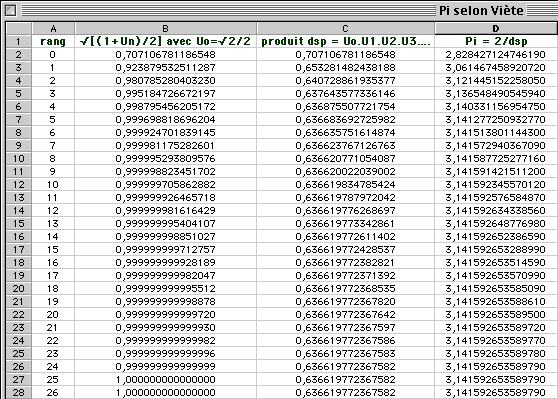Close the Pi selon Viète window box

pyautogui.click(x=10, y=10)
